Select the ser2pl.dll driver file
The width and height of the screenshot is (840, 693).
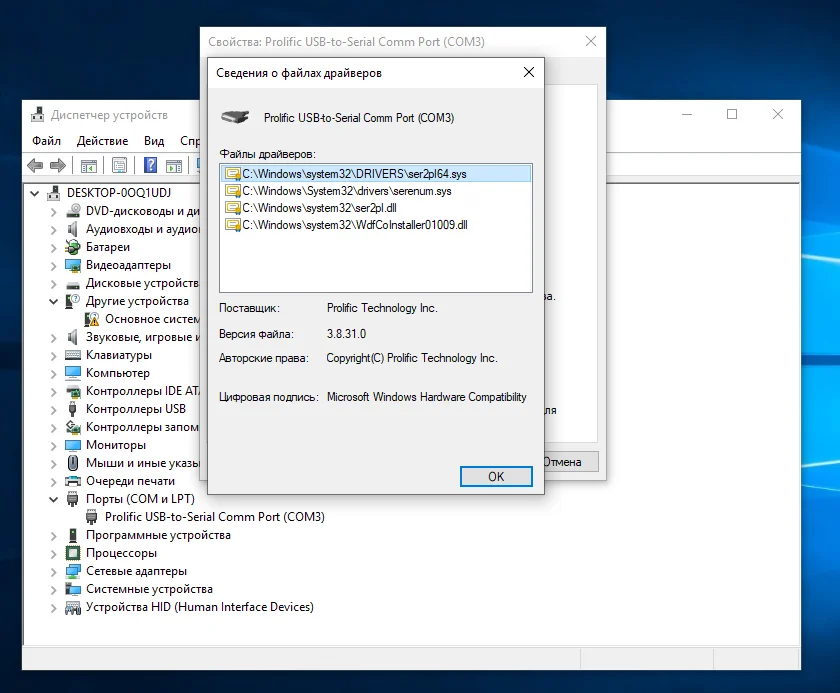[319, 208]
